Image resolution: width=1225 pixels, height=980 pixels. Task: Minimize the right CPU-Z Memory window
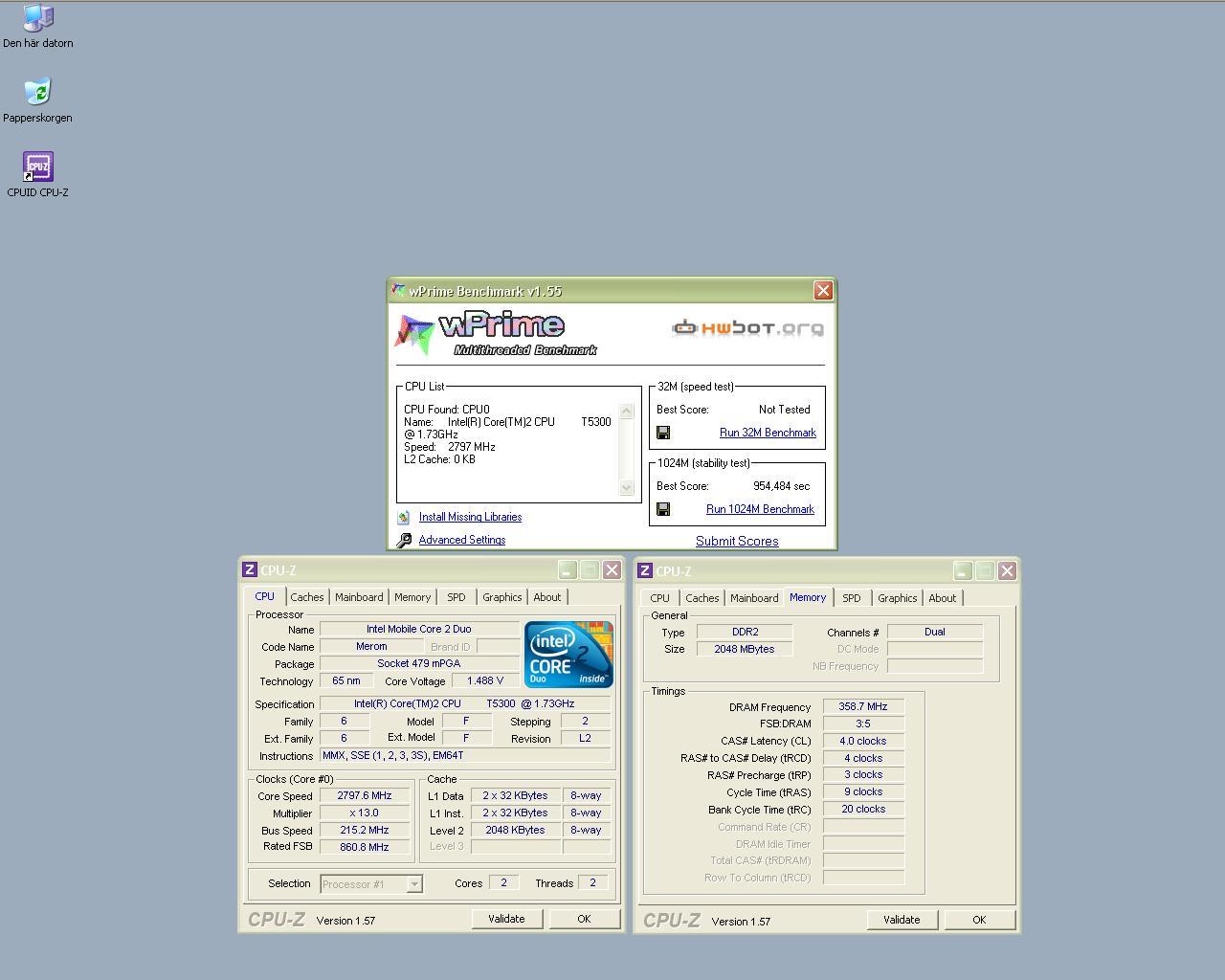[x=963, y=570]
